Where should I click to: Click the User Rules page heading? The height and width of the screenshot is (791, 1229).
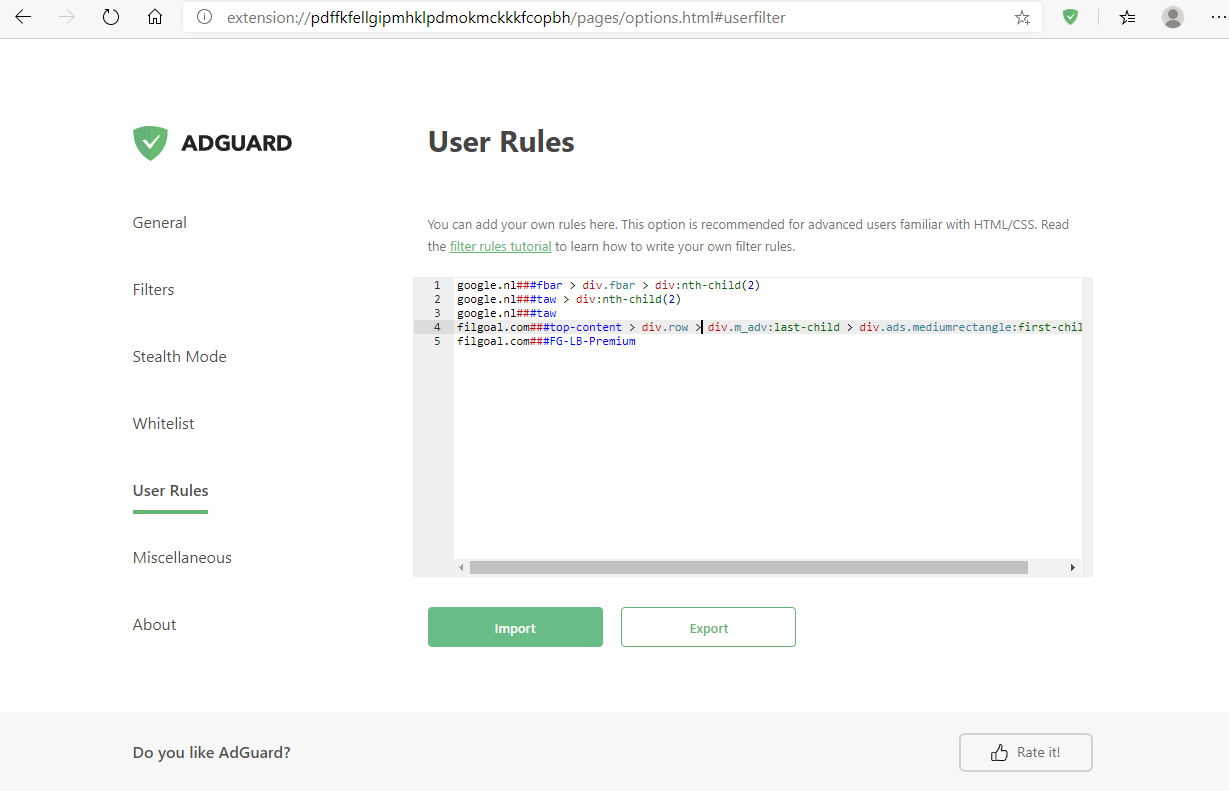pyautogui.click(x=501, y=142)
